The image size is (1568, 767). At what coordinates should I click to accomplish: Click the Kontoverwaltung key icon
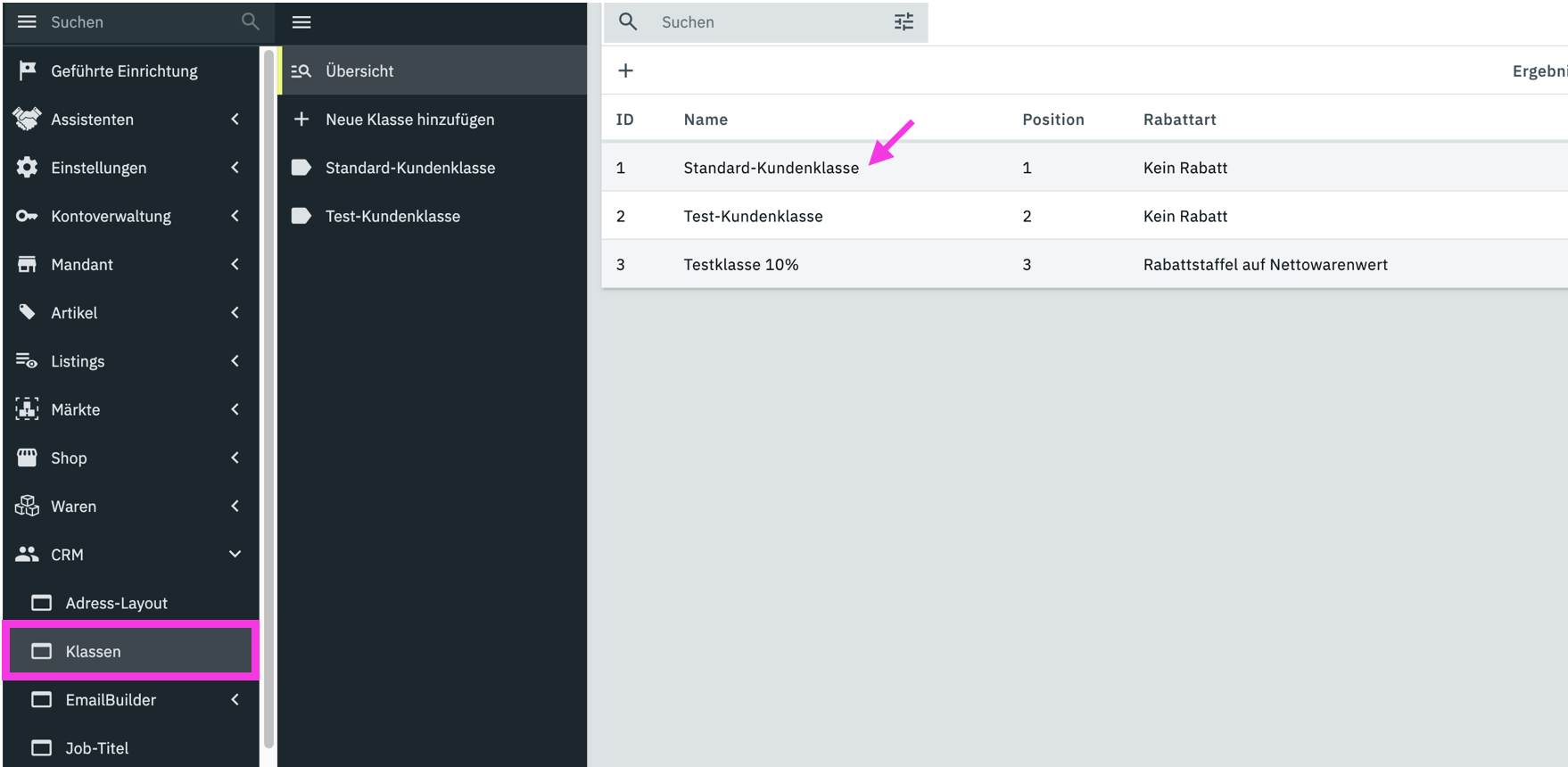click(x=28, y=216)
